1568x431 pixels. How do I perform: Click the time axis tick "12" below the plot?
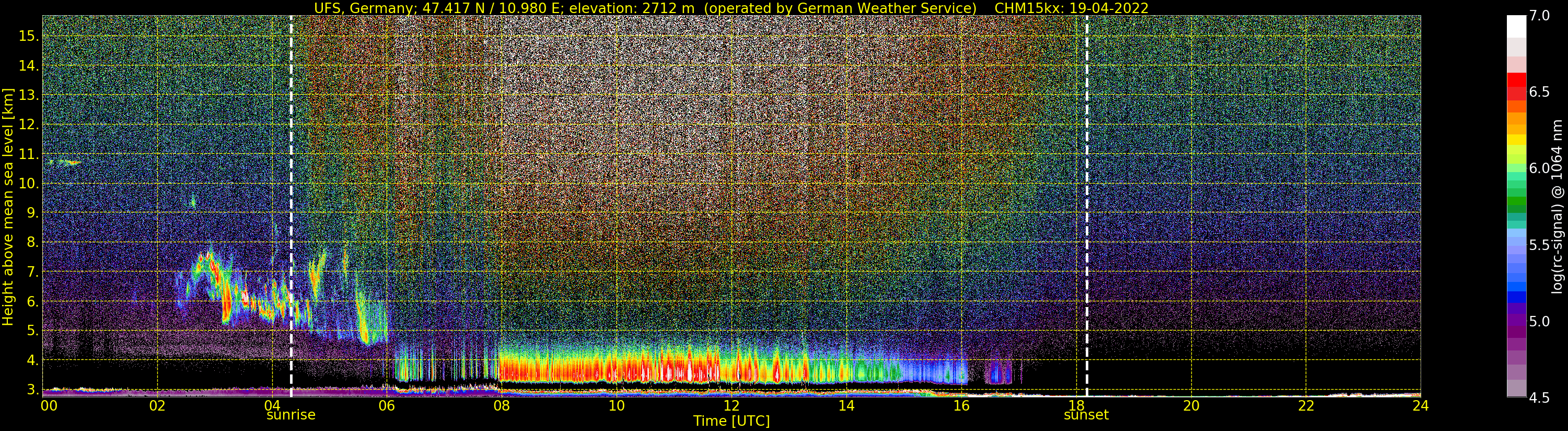click(x=731, y=405)
